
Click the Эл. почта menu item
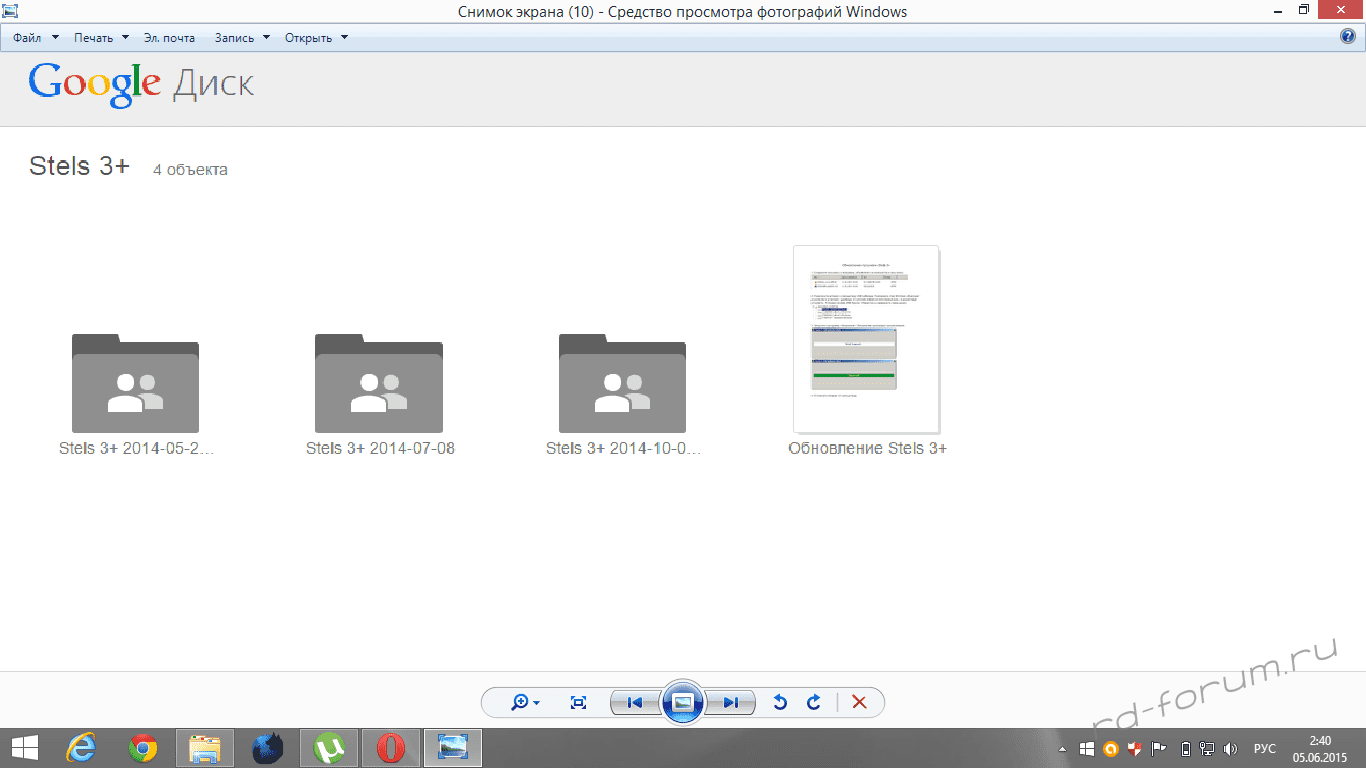coord(169,38)
